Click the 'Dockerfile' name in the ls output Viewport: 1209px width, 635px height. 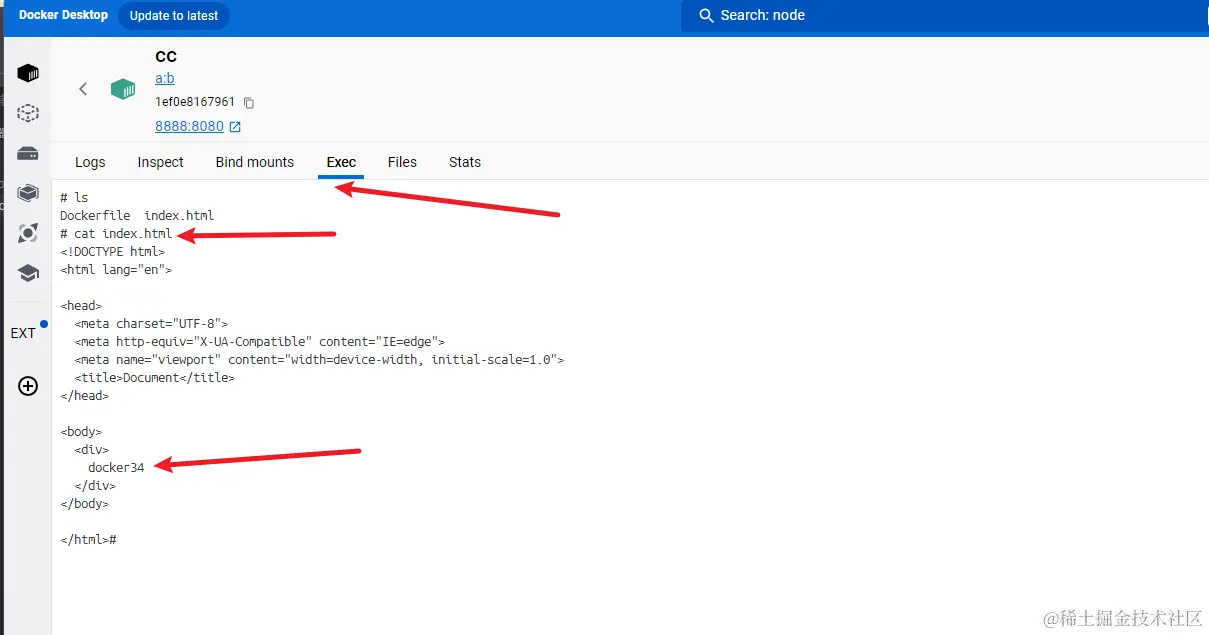tap(95, 216)
